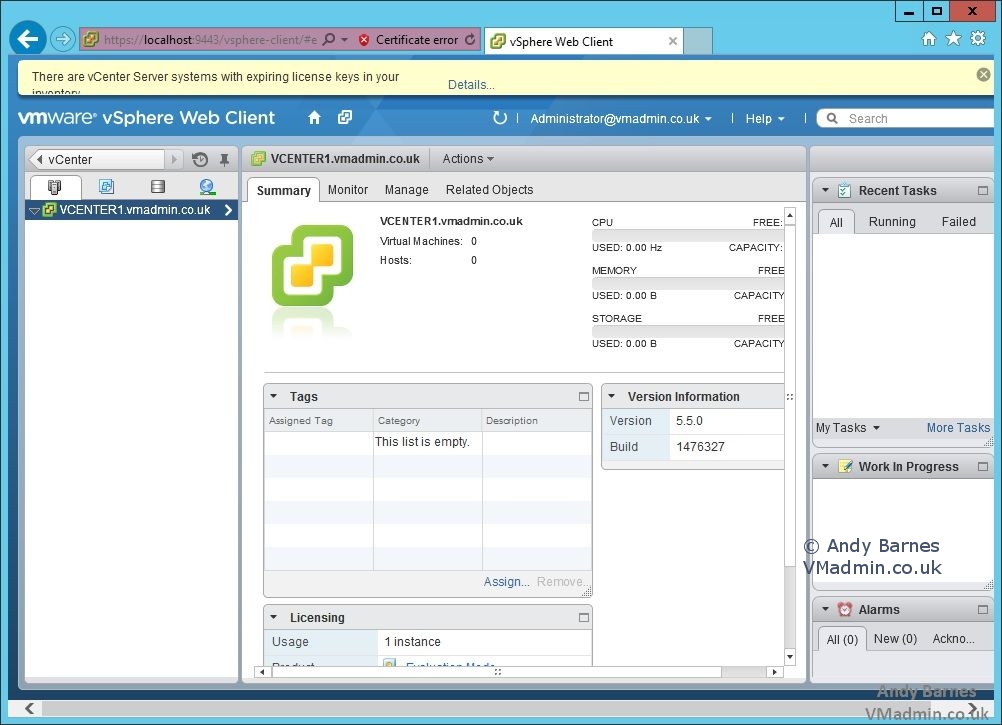Open the Networking inventory view icon
The height and width of the screenshot is (725, 1002).
pos(205,187)
